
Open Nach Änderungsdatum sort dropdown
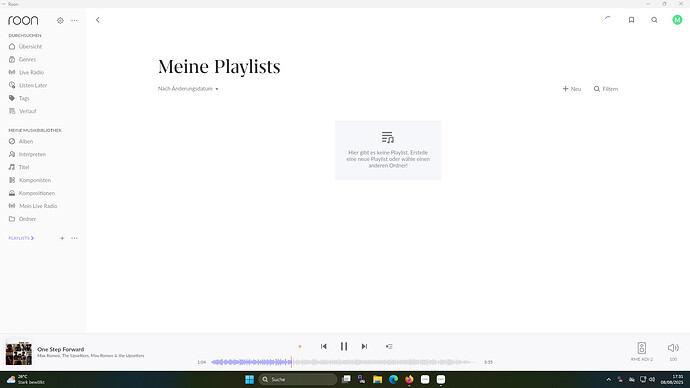[x=188, y=89]
